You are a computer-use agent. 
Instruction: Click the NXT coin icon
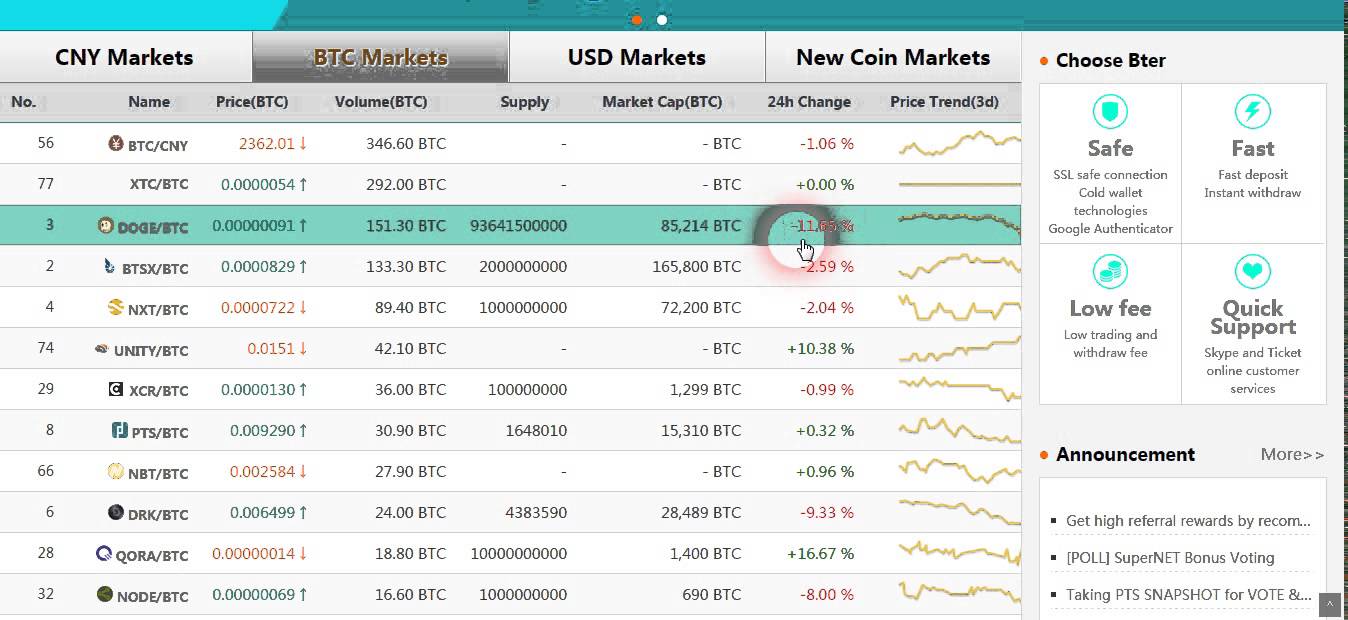tap(116, 308)
